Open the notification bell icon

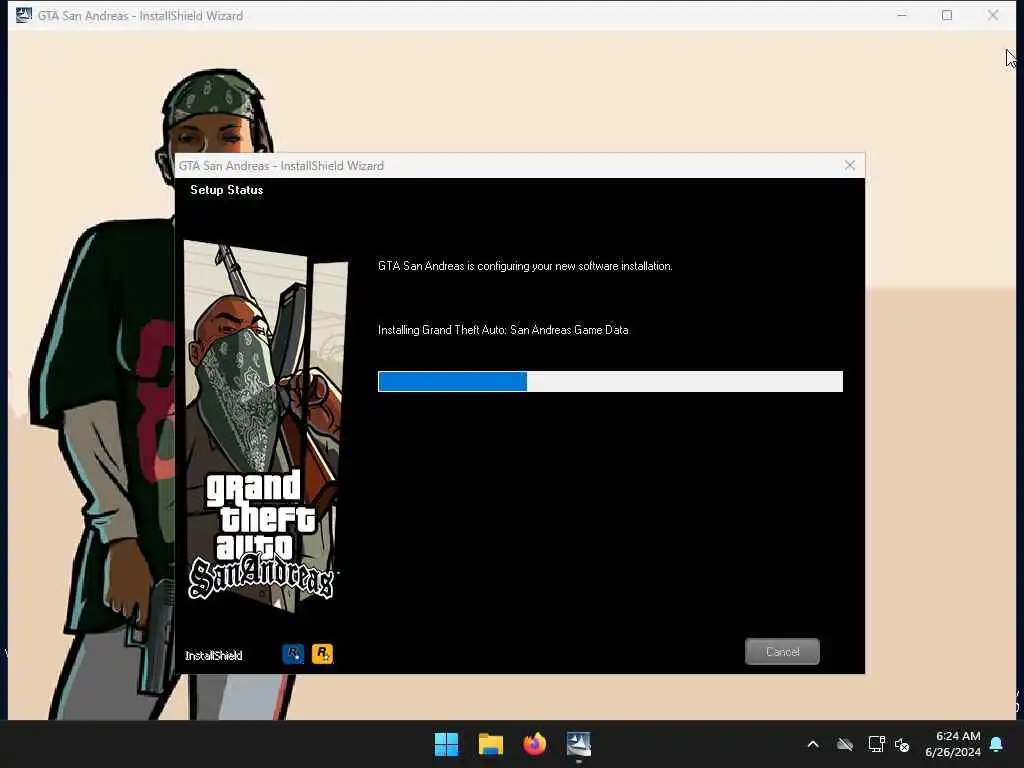[997, 744]
